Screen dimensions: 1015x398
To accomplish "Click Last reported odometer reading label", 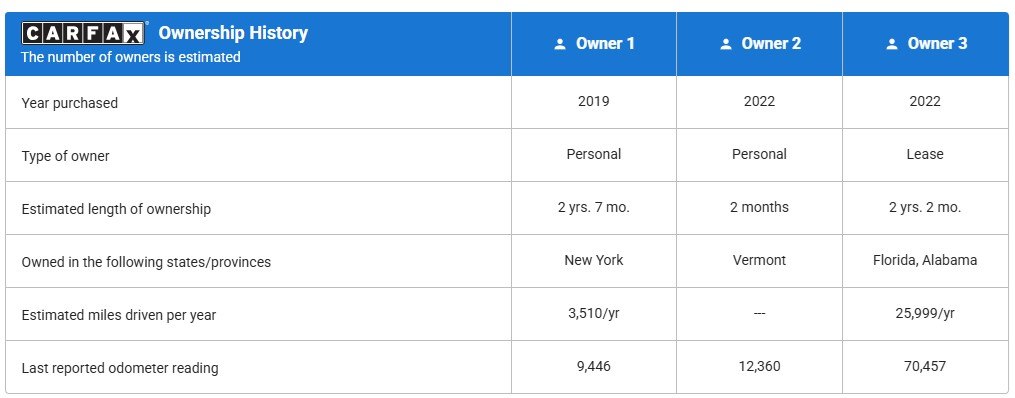I will pos(120,368).
